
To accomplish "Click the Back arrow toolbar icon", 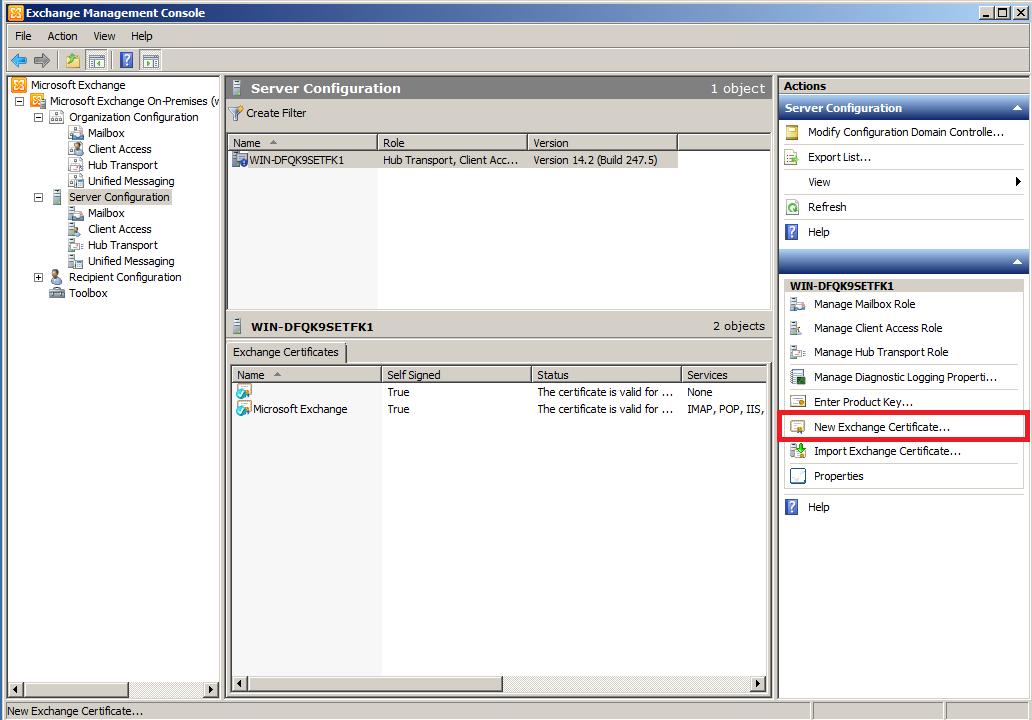I will (x=19, y=60).
